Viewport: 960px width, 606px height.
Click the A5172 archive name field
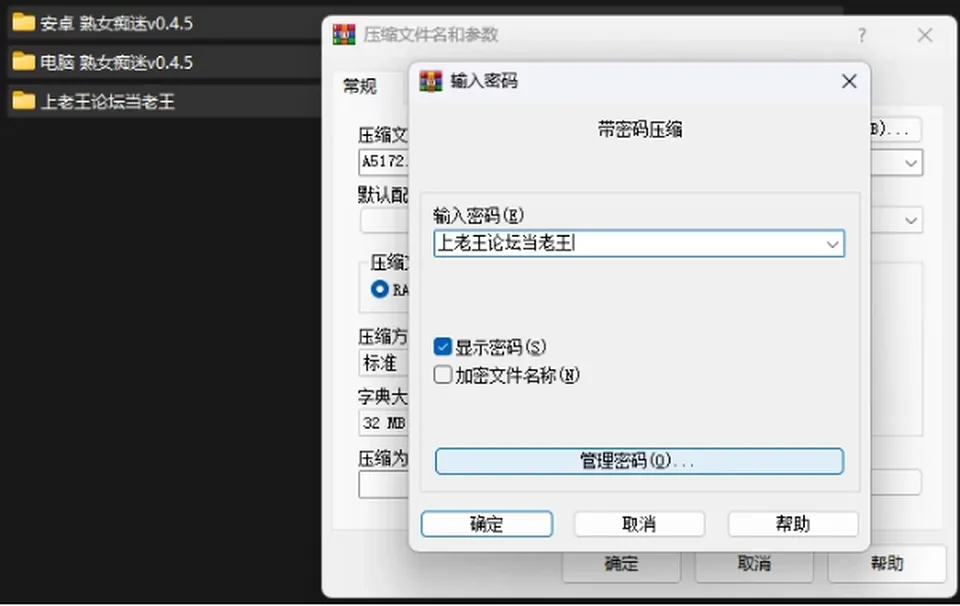pyautogui.click(x=384, y=162)
